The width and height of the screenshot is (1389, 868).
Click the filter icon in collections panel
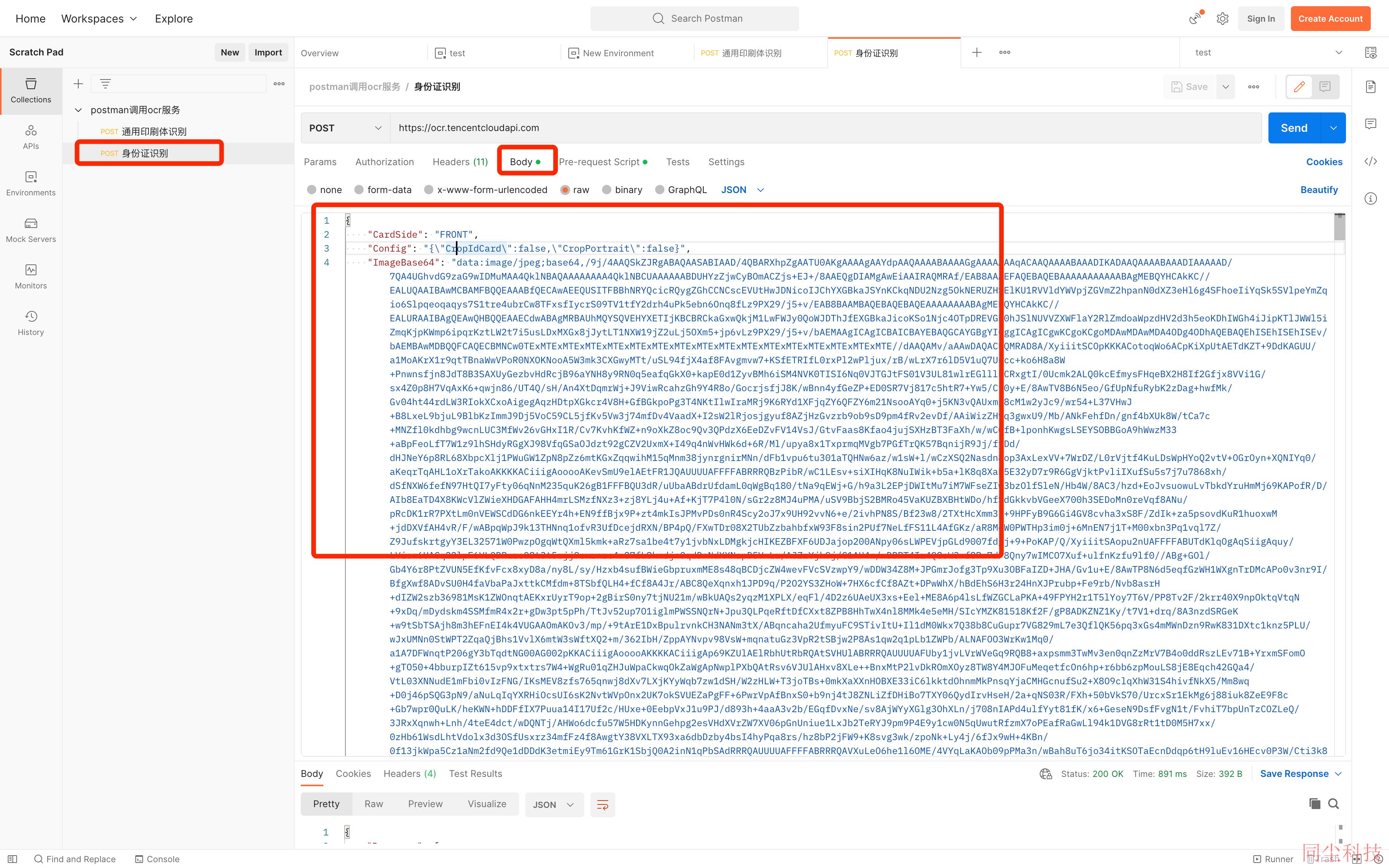click(105, 84)
